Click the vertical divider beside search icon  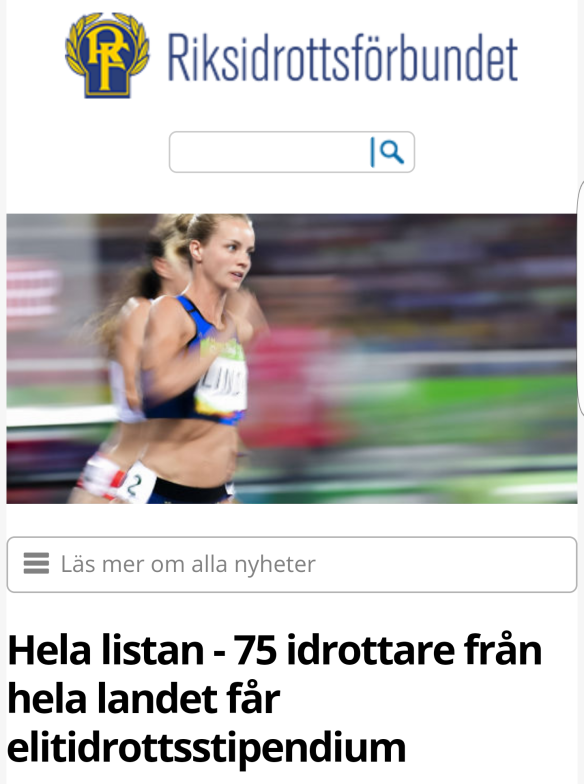pos(372,152)
